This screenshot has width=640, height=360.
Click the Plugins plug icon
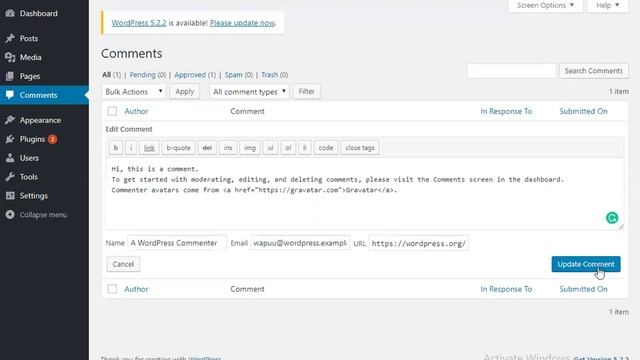point(10,139)
